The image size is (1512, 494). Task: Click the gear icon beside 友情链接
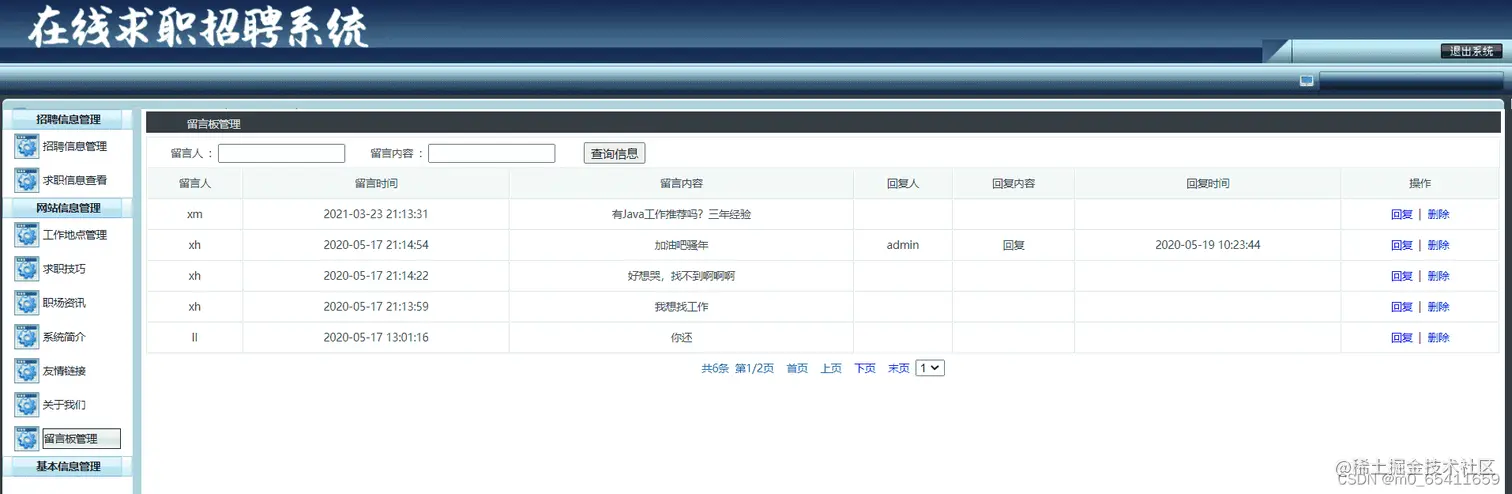(27, 371)
